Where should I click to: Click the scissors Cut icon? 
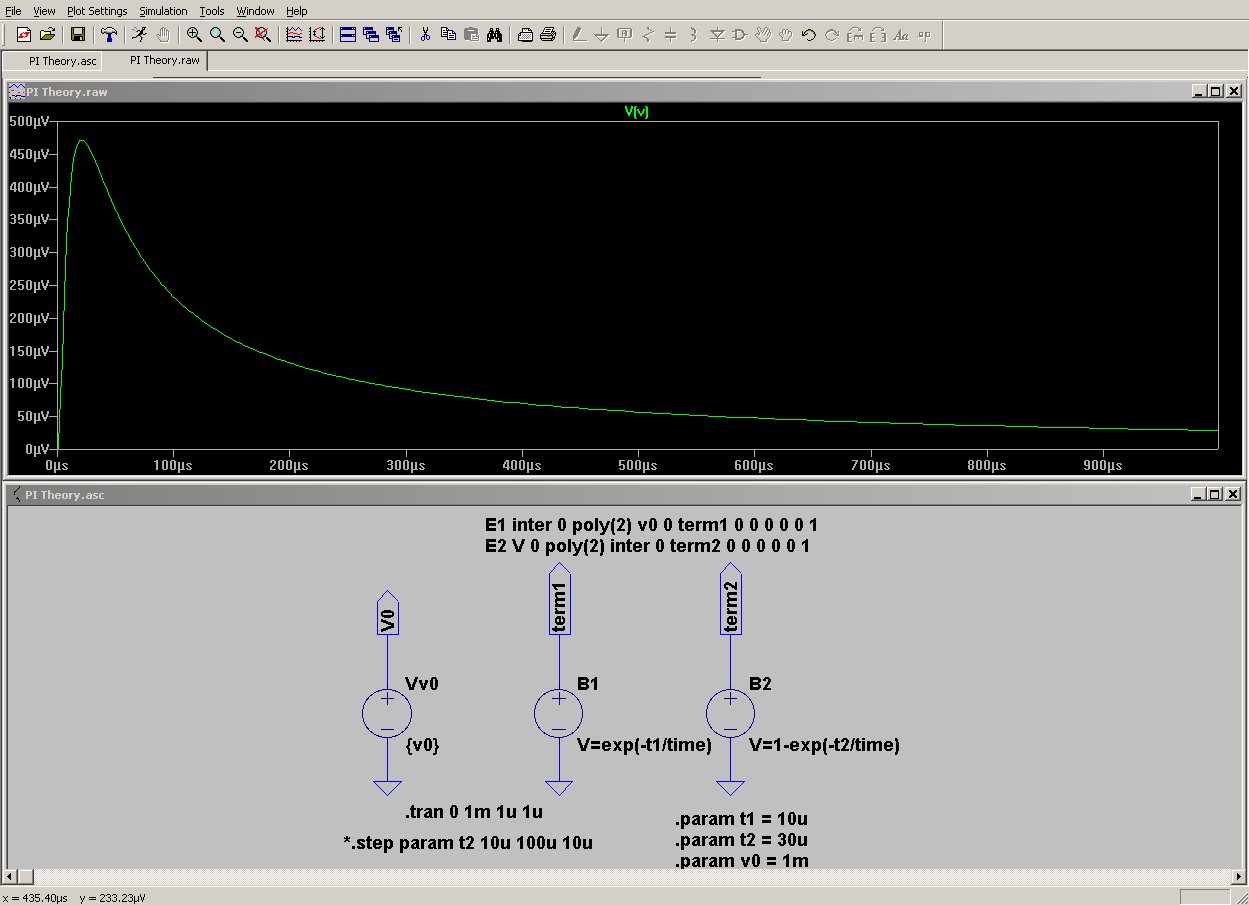coord(425,35)
